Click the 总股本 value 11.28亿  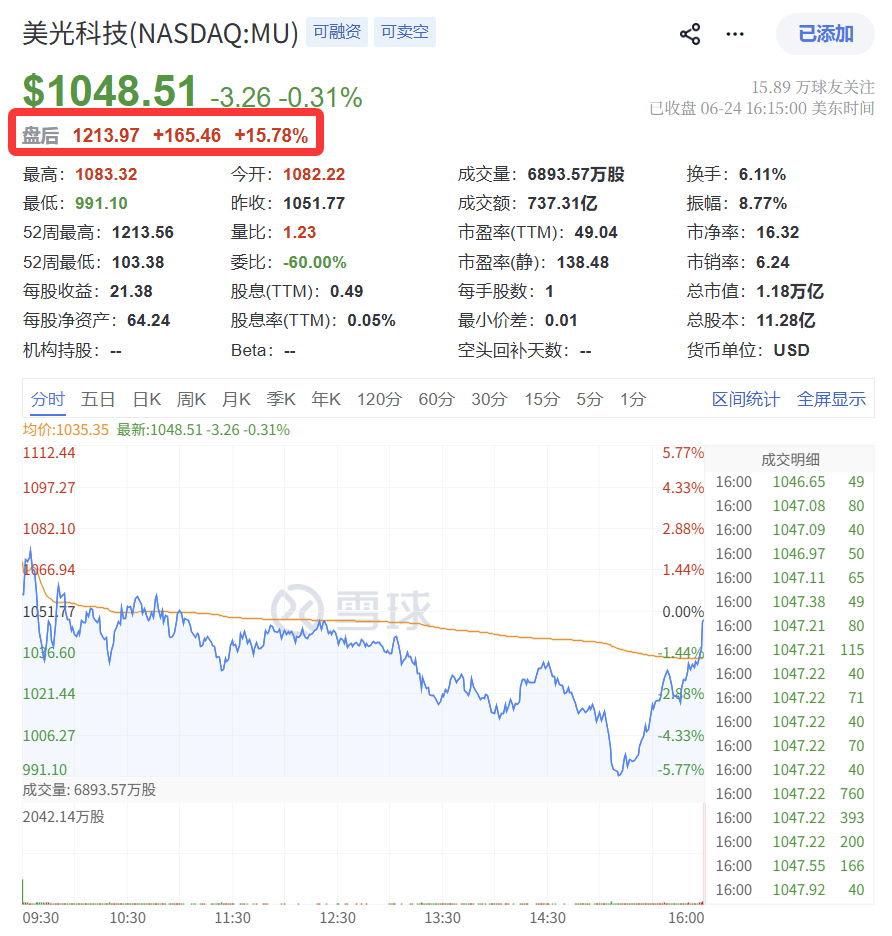tap(786, 321)
